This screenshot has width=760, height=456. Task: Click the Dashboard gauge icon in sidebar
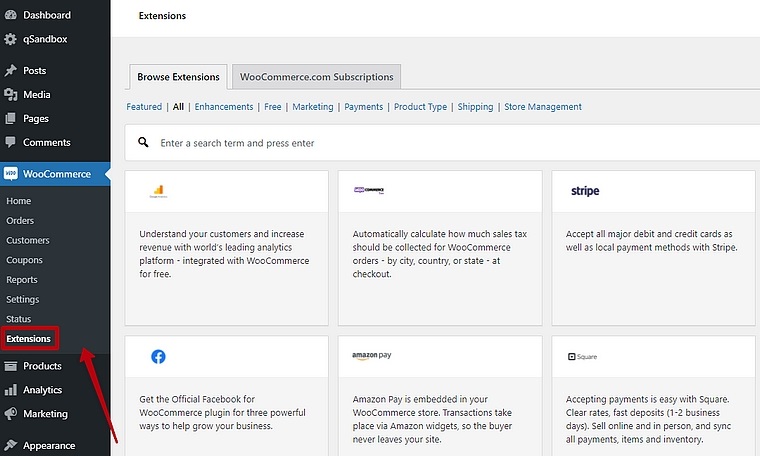(x=11, y=15)
